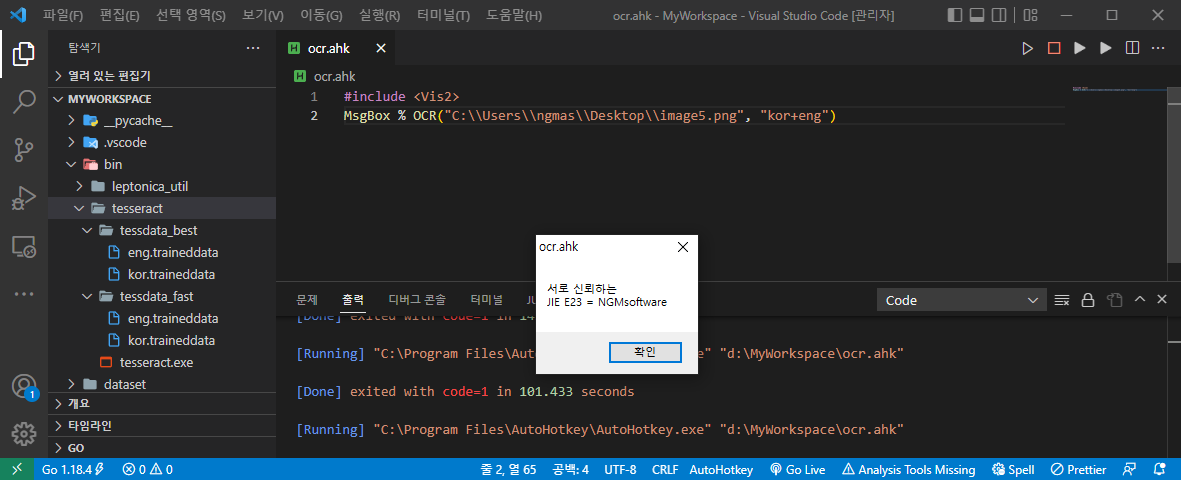
Task: Open editor more actions ellipsis
Action: 1158,48
